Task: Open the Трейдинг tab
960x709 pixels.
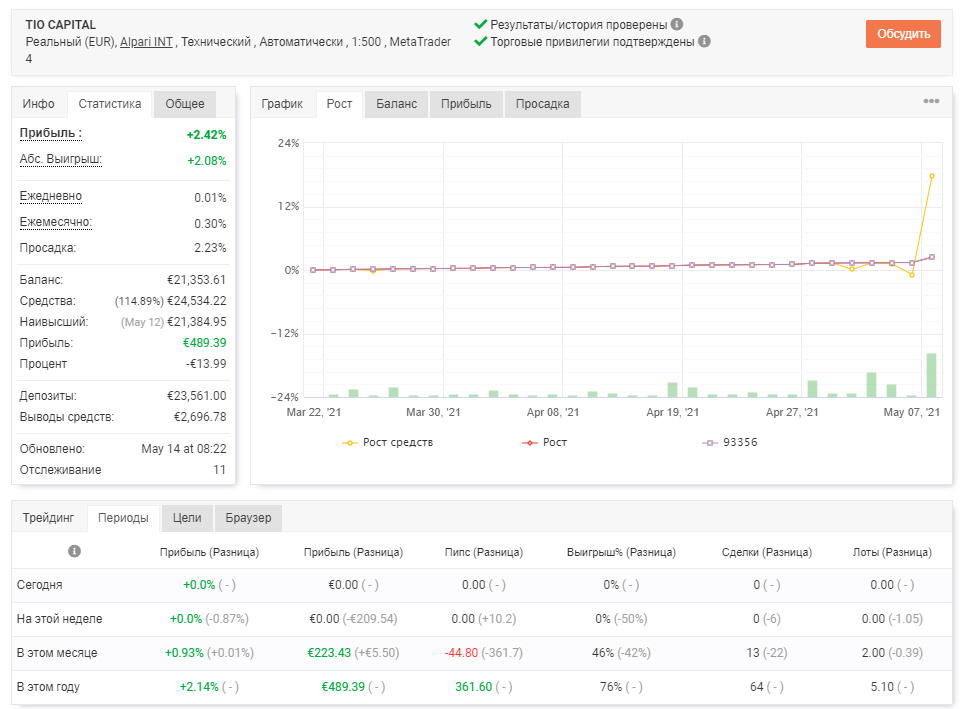Action: pos(48,517)
